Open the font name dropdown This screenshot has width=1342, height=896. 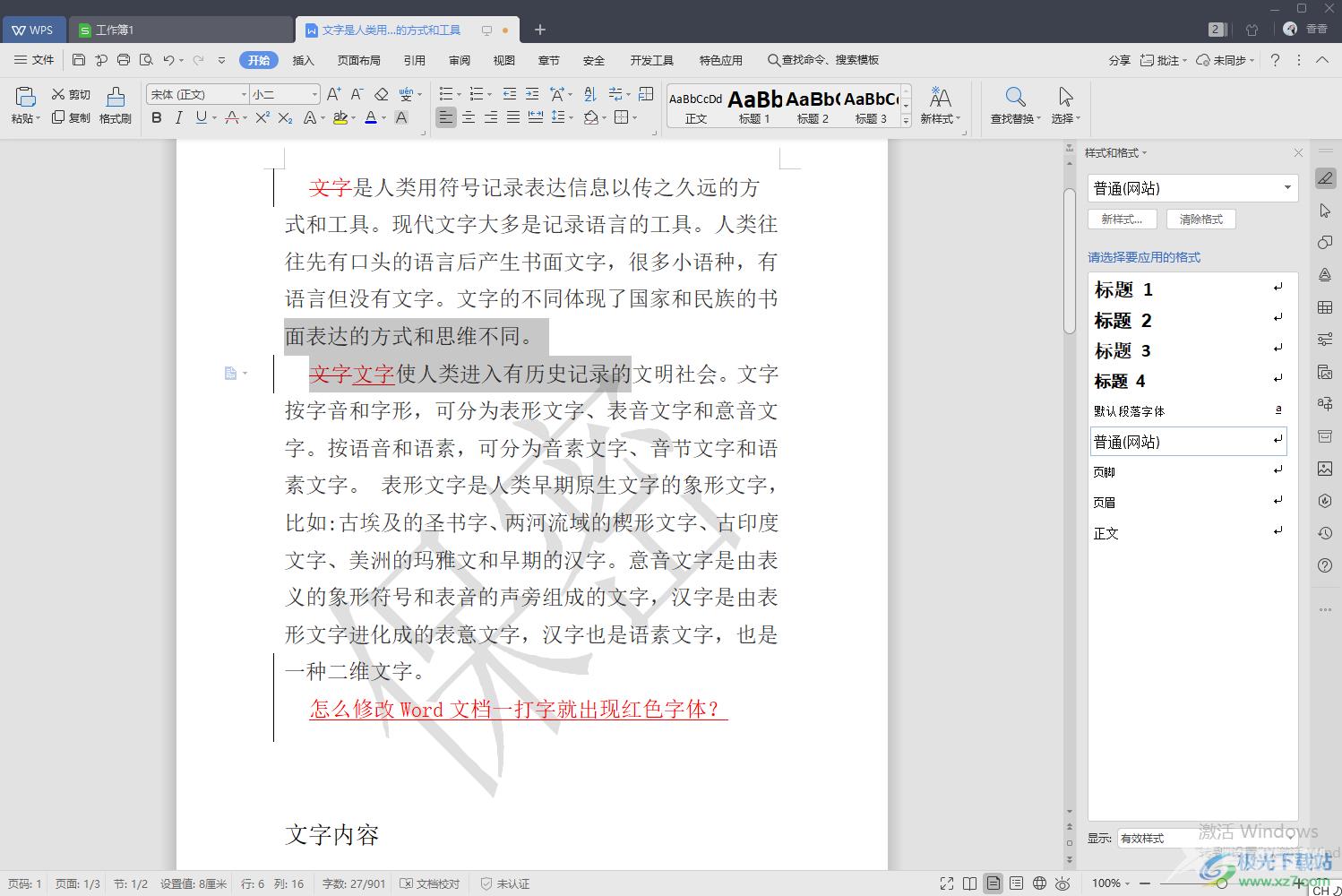pos(244,94)
